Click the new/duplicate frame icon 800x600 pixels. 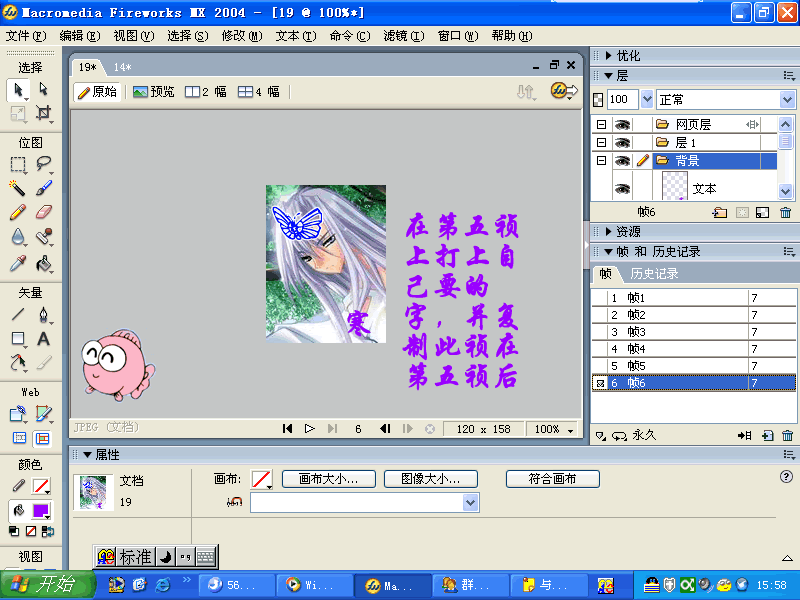[767, 436]
